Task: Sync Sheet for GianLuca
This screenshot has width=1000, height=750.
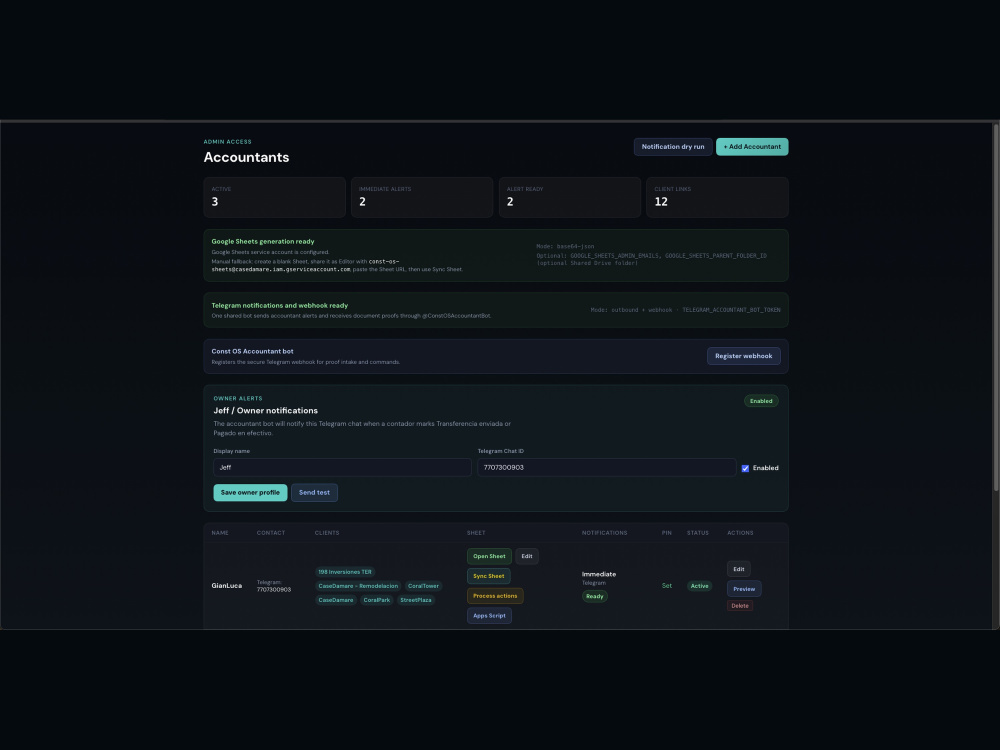Action: (489, 576)
